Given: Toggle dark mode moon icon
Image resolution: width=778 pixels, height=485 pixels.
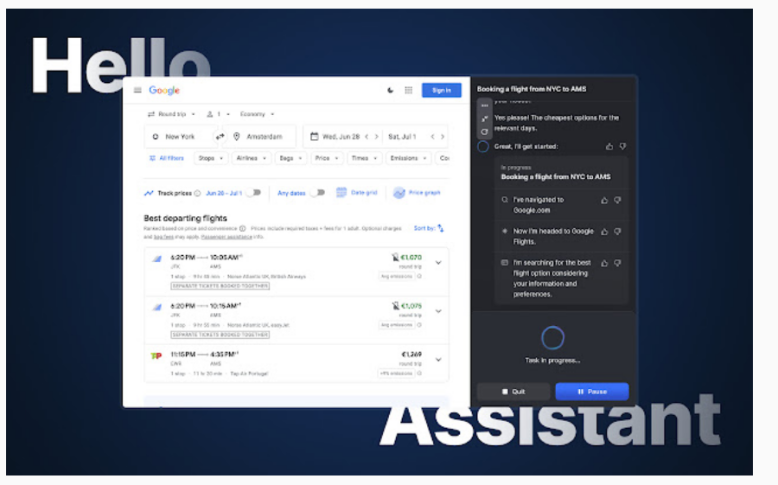Looking at the screenshot, I should (x=390, y=90).
